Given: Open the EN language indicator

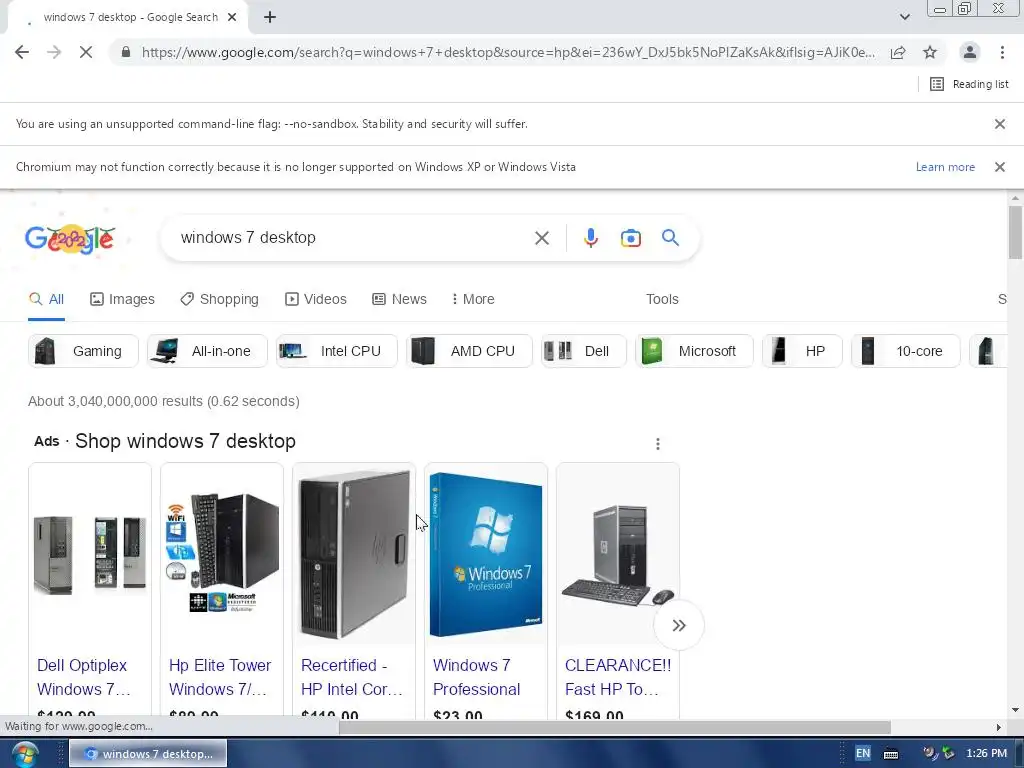Looking at the screenshot, I should click(863, 754).
